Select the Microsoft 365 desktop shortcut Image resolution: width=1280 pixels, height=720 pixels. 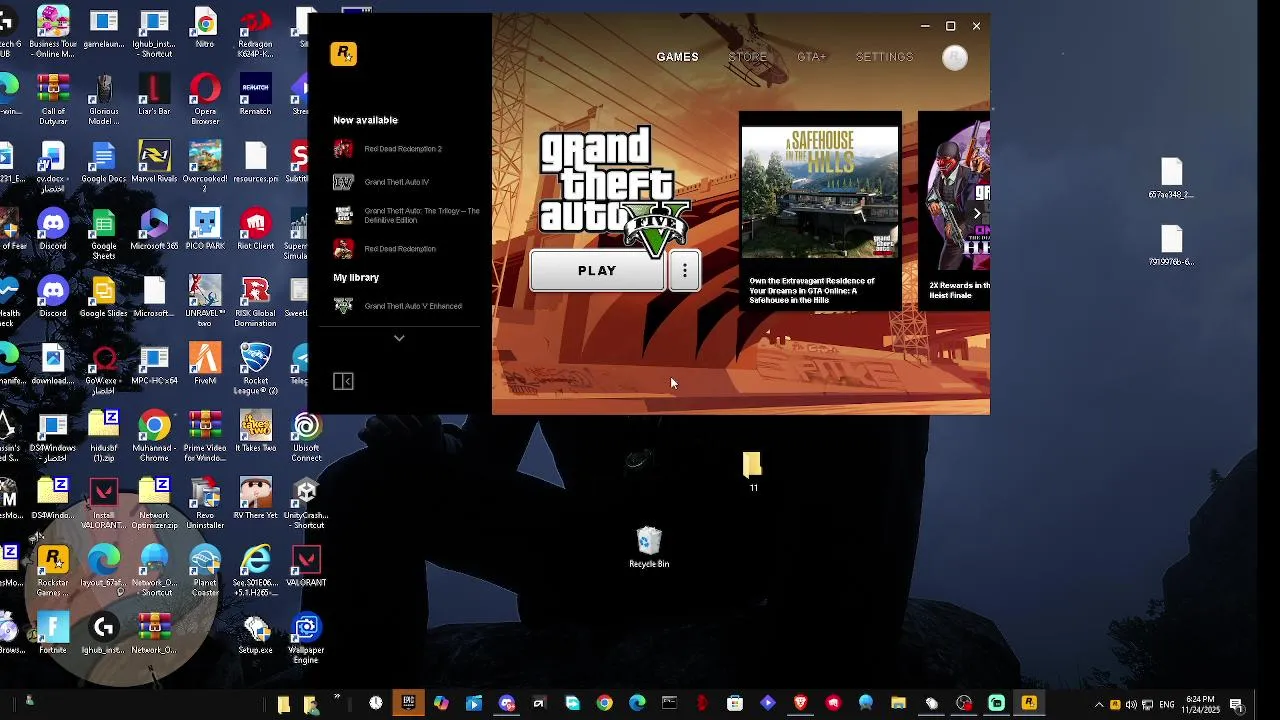[154, 230]
